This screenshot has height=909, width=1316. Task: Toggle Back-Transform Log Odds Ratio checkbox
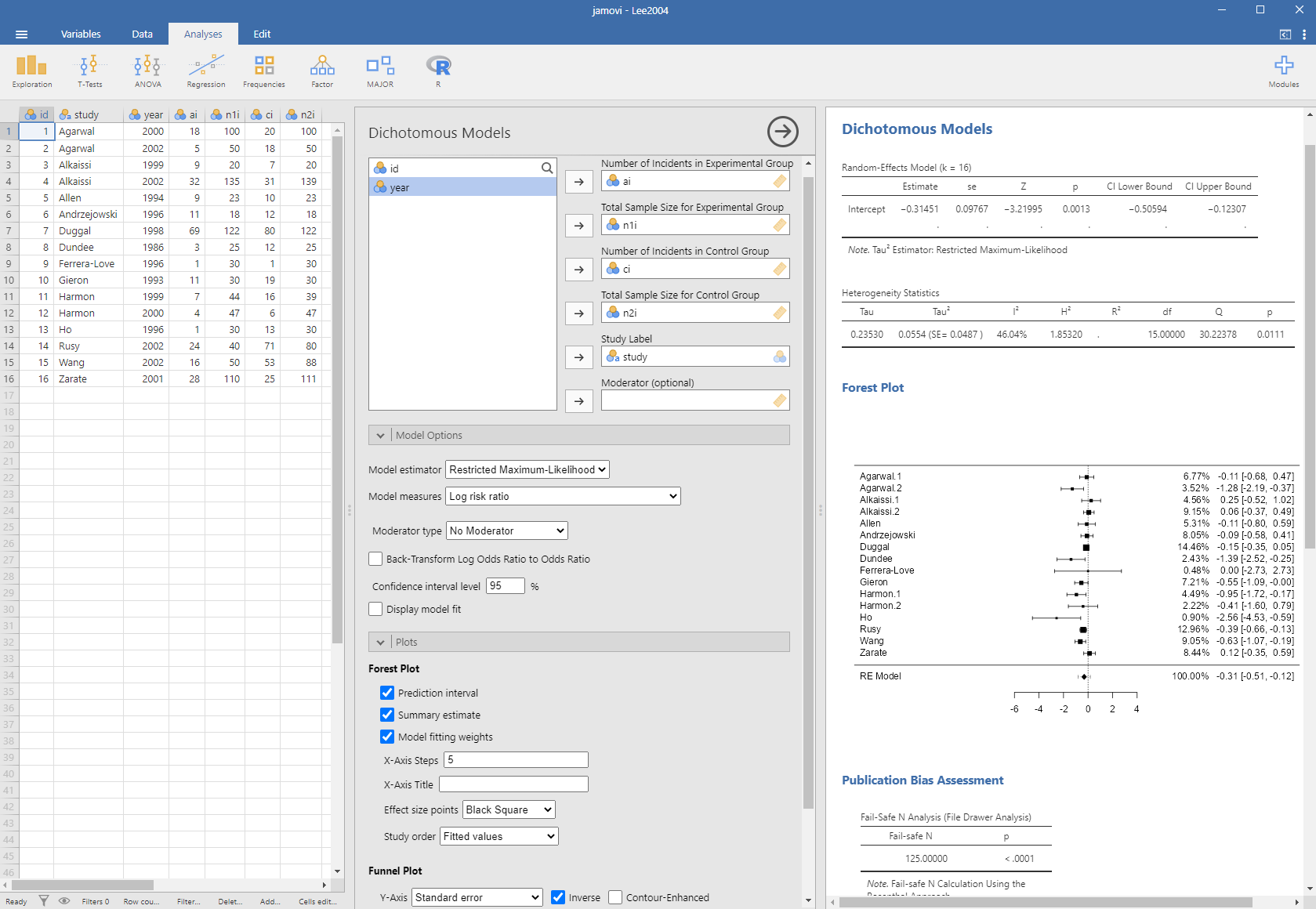(x=375, y=559)
